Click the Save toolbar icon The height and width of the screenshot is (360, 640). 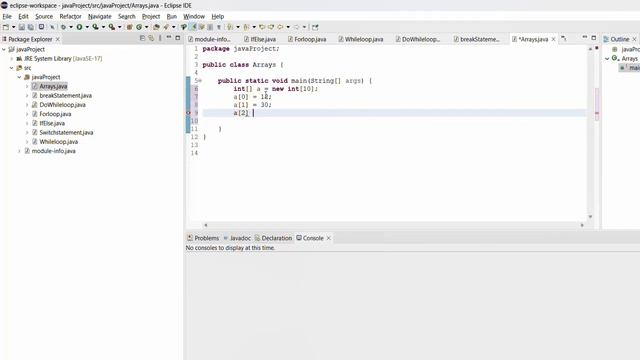[22, 27]
